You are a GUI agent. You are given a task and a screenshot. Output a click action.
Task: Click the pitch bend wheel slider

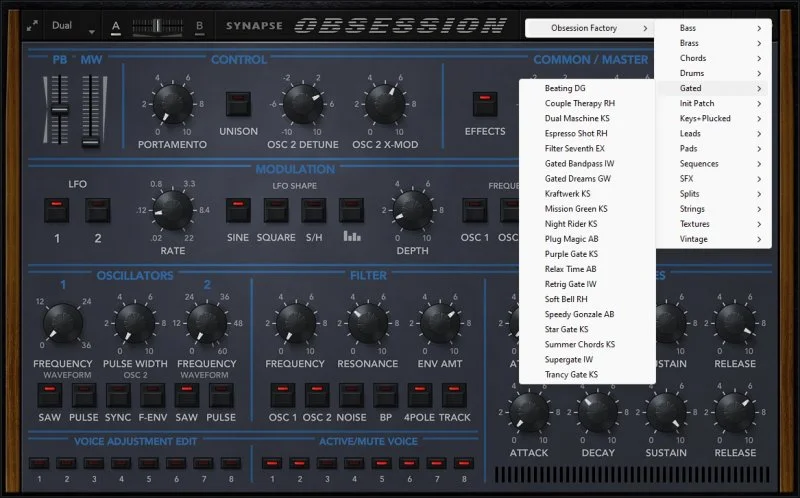pyautogui.click(x=59, y=110)
